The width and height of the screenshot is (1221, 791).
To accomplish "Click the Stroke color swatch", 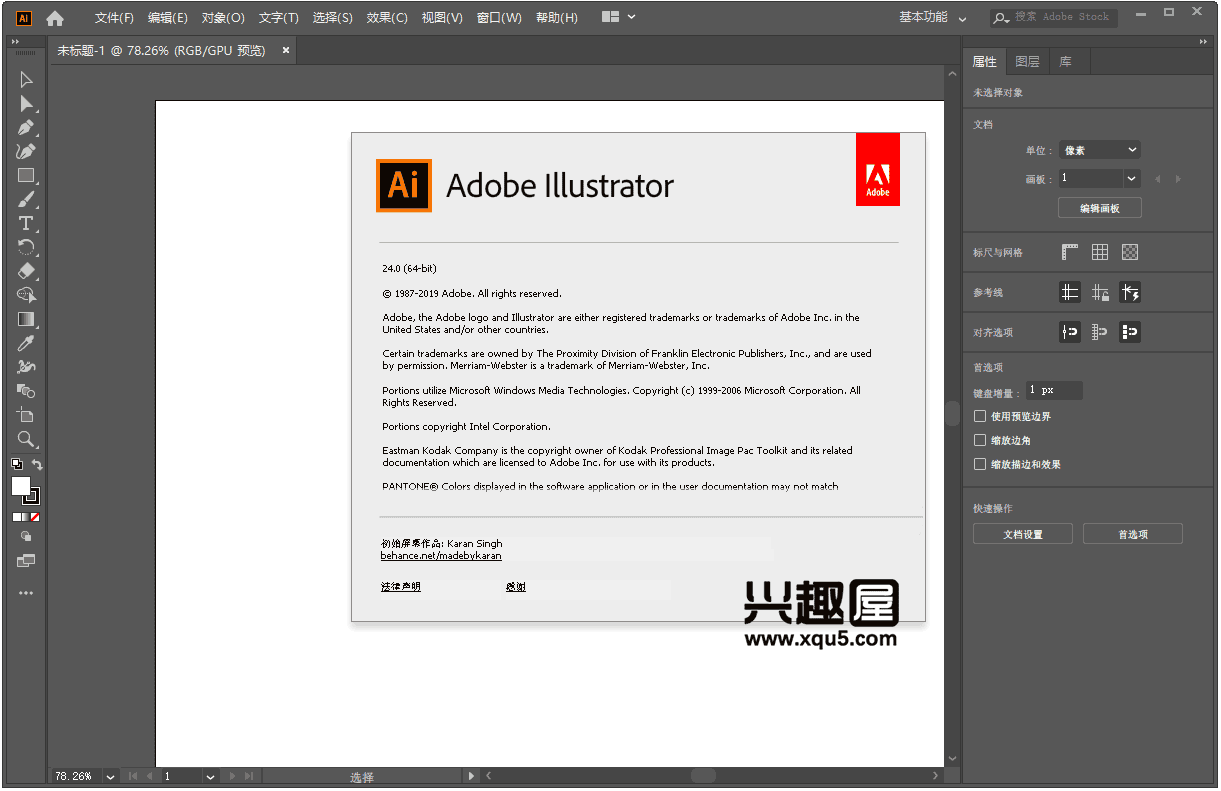I will click(33, 497).
